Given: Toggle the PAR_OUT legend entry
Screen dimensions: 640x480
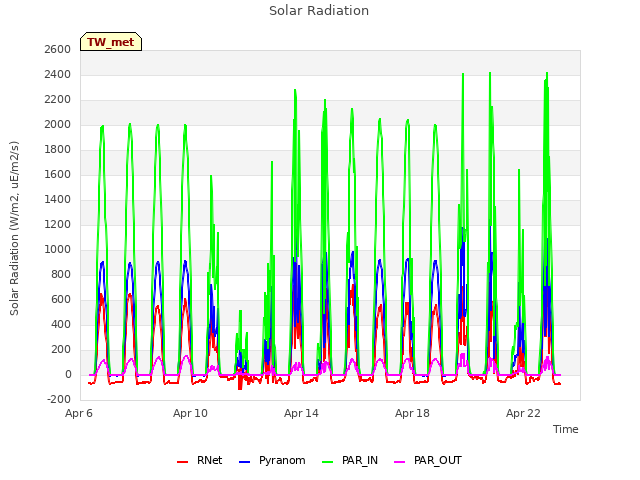Looking at the screenshot, I should pyautogui.click(x=428, y=460).
